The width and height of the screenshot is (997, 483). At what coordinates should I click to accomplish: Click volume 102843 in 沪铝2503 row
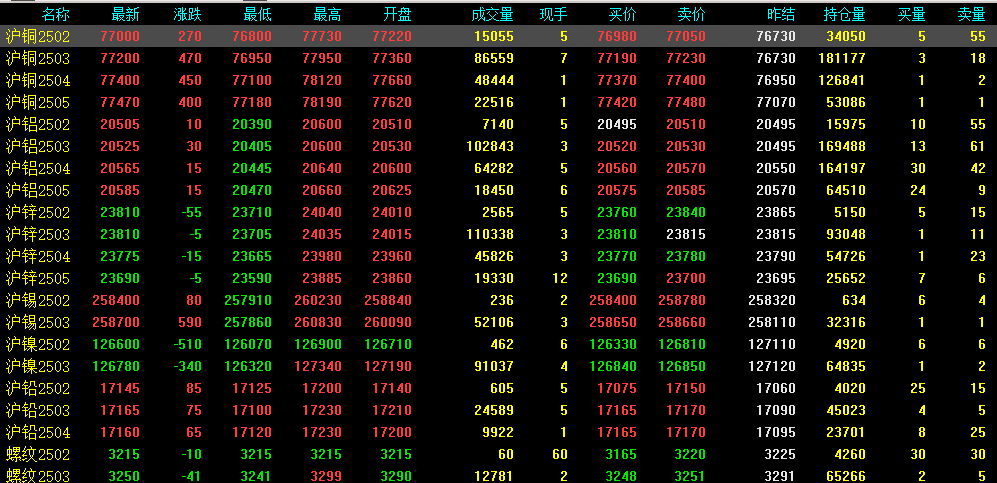(x=490, y=146)
